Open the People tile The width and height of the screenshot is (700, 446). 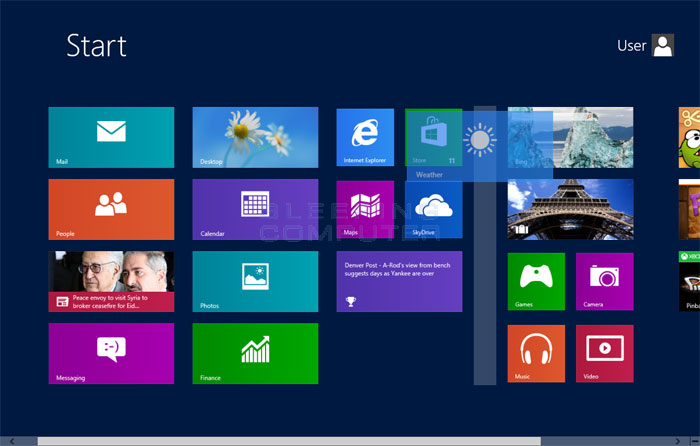[x=111, y=209]
